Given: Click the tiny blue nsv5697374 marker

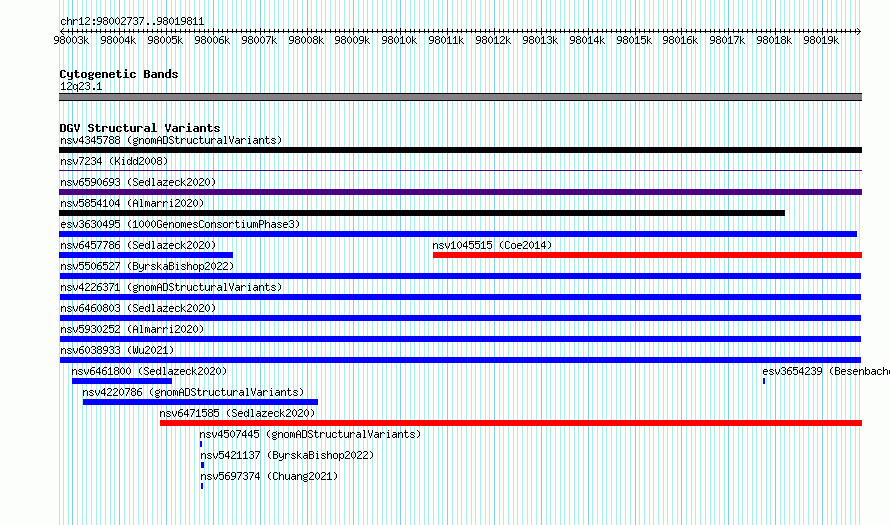Looking at the screenshot, I should coord(201,486).
